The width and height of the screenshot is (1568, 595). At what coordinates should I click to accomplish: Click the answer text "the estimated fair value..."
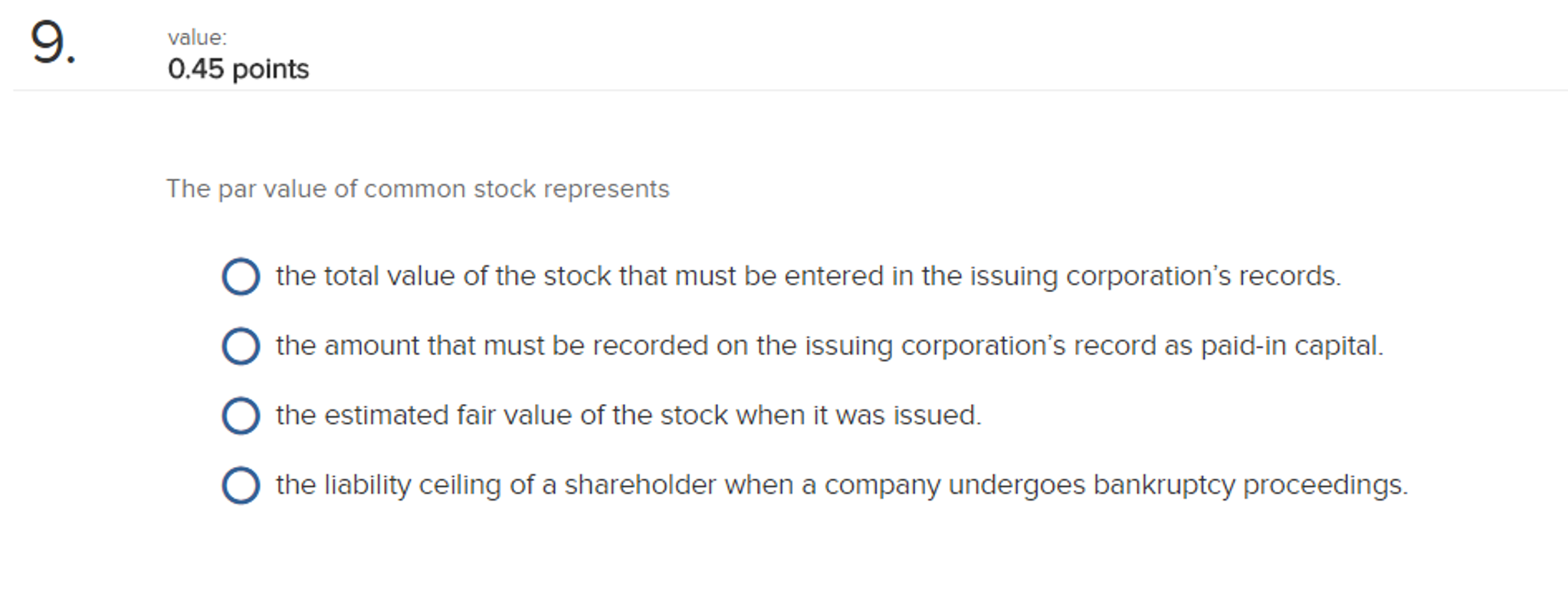pyautogui.click(x=628, y=416)
